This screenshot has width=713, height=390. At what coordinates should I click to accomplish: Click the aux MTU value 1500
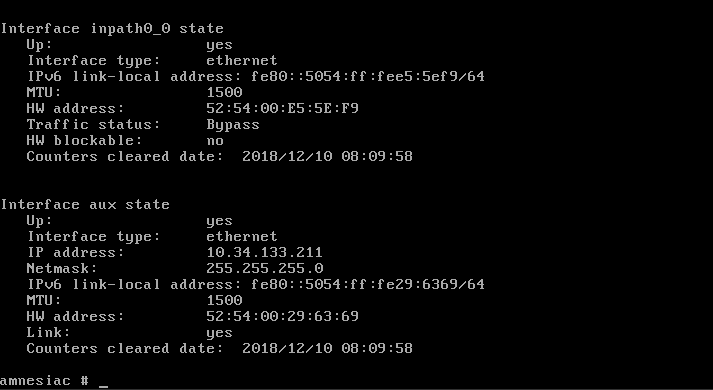224,300
